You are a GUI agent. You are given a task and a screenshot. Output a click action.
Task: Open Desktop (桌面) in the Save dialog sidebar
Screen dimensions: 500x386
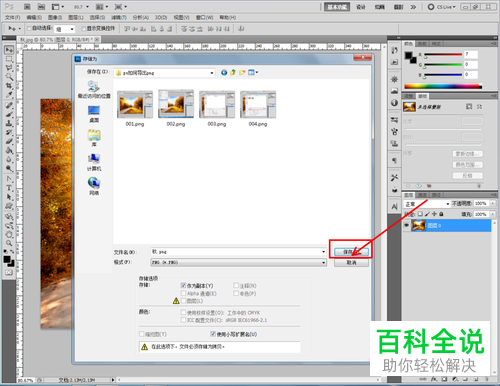[x=94, y=114]
